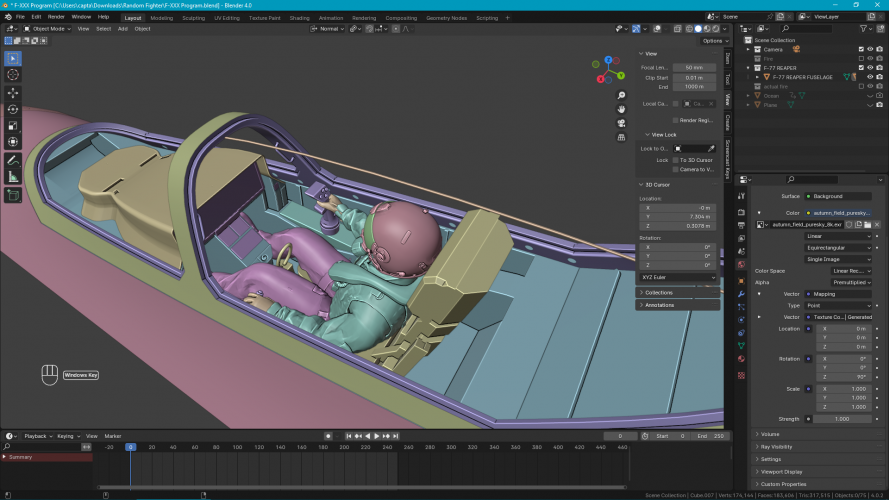Open the Sculpting workspace tab
Image resolution: width=889 pixels, height=500 pixels.
point(194,17)
